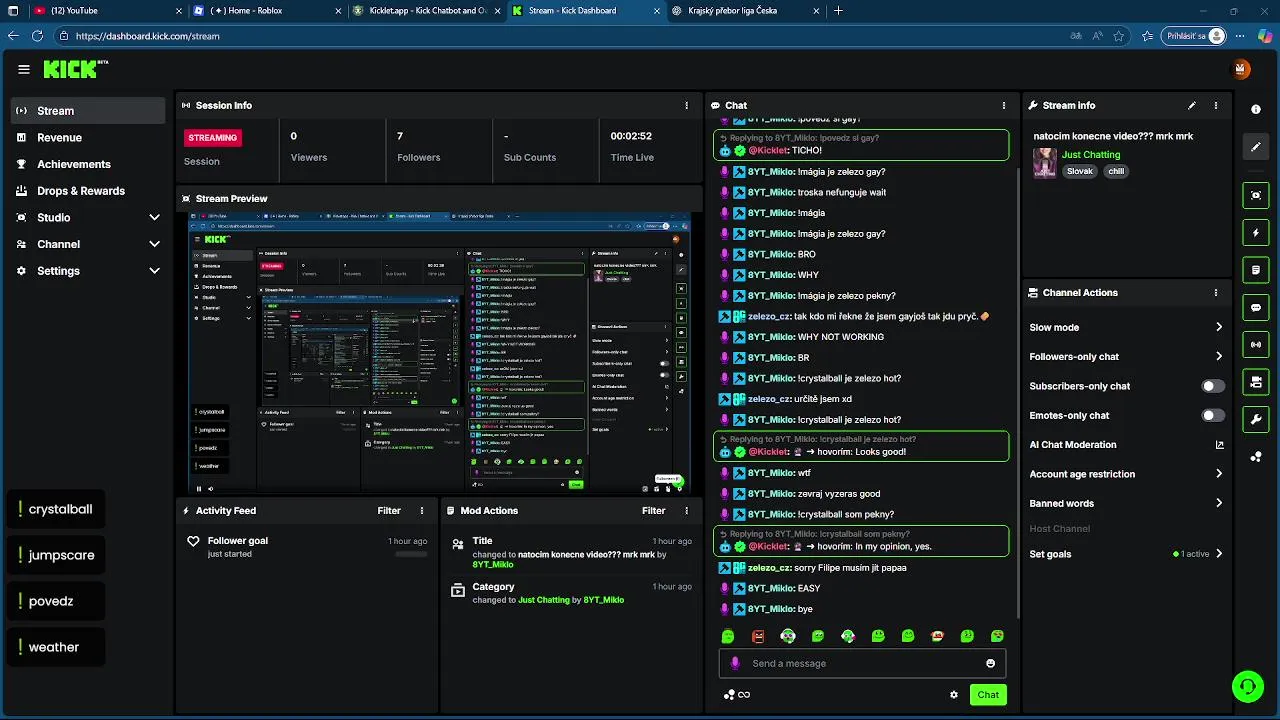
Task: Click Just Chatting category link in Stream info
Action: pyautogui.click(x=1091, y=155)
